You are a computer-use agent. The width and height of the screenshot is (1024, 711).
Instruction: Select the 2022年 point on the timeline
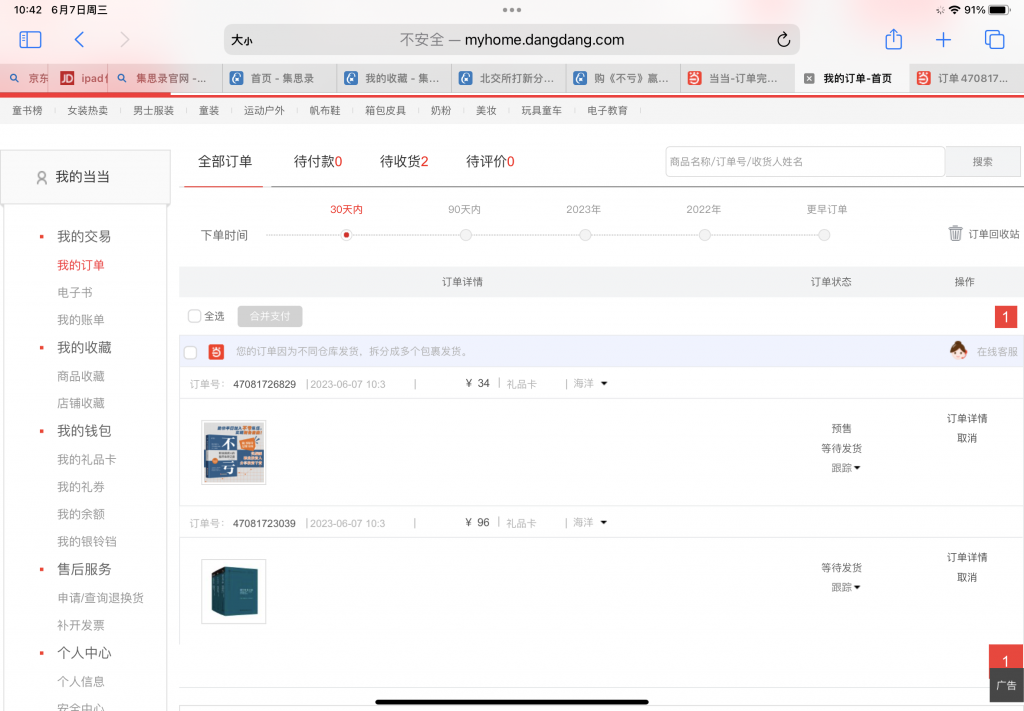pyautogui.click(x=704, y=235)
